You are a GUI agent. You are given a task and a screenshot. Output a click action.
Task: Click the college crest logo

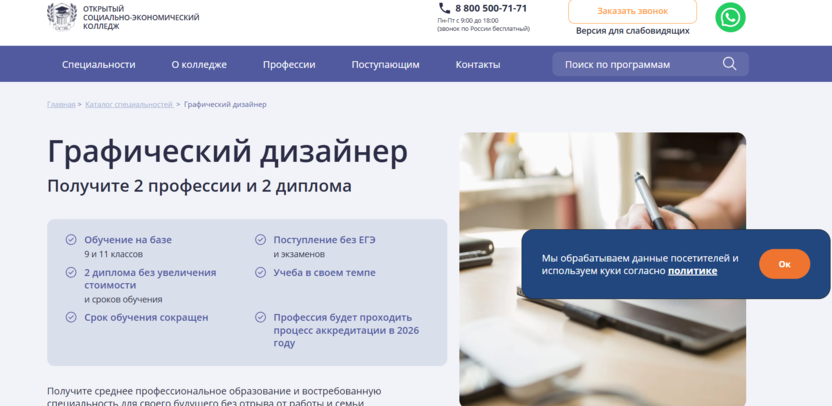pyautogui.click(x=62, y=16)
